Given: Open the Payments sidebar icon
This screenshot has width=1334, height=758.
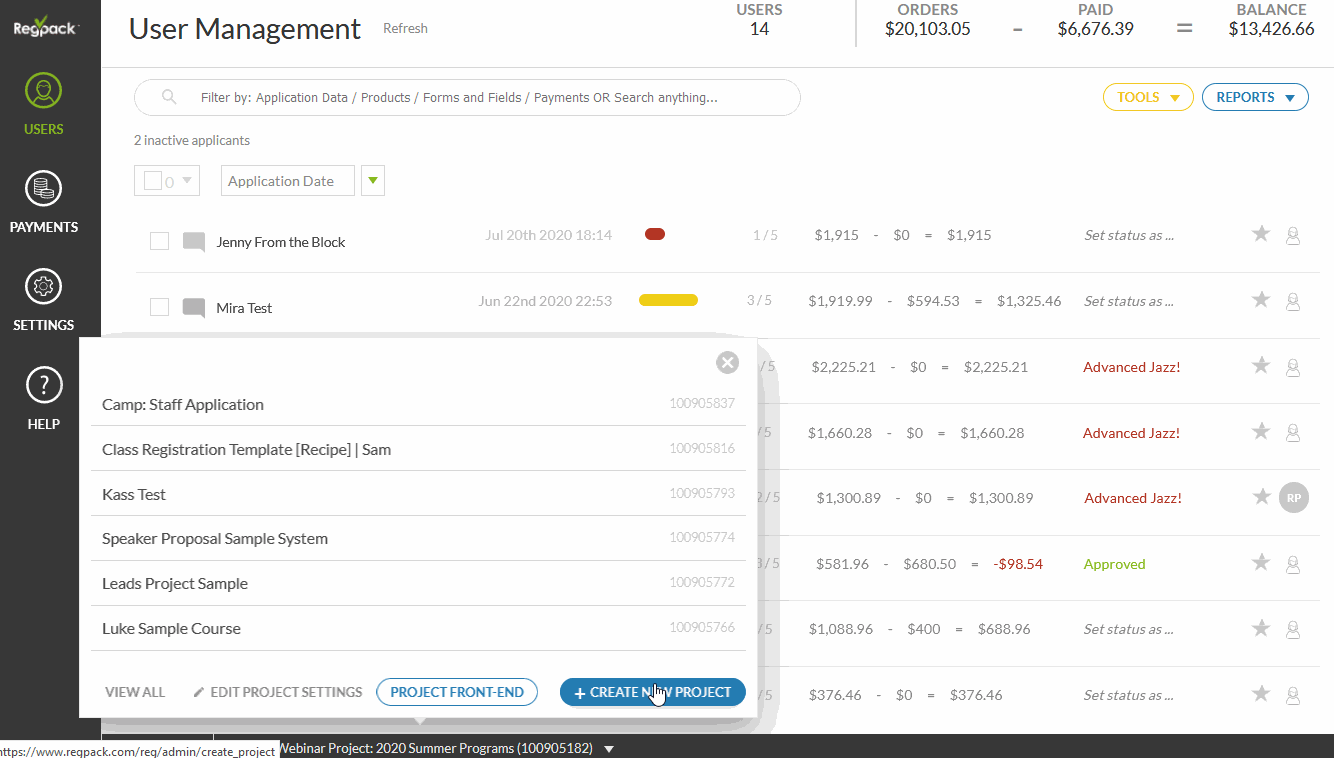Looking at the screenshot, I should 43,201.
